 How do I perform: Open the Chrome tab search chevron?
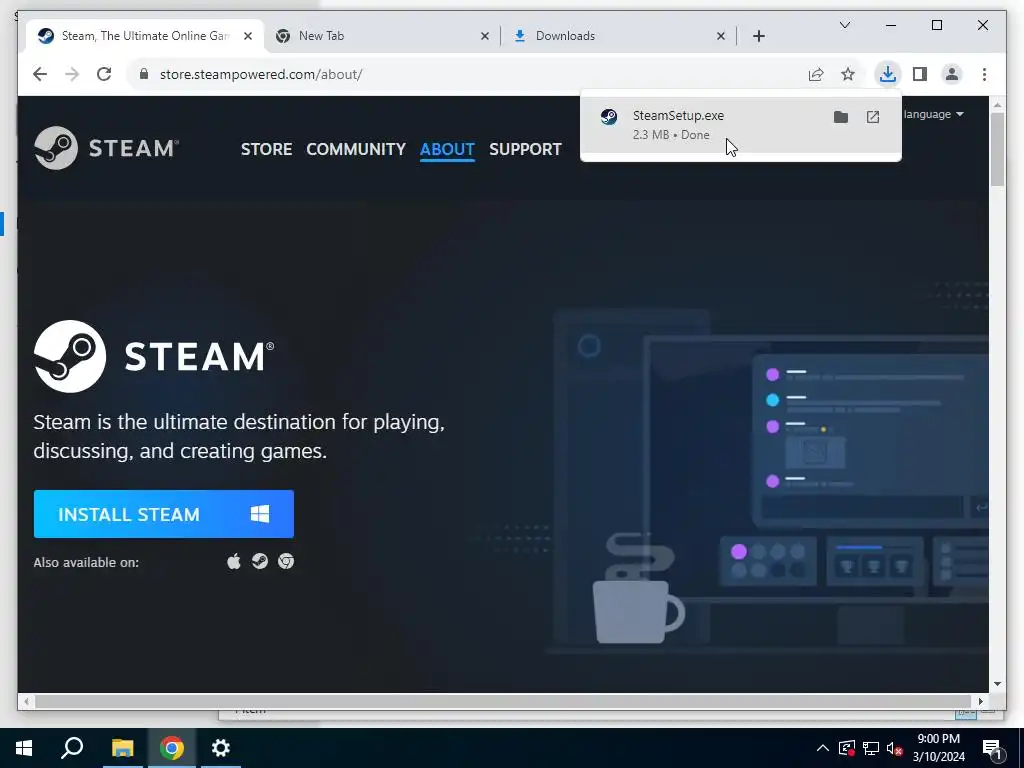pos(844,25)
